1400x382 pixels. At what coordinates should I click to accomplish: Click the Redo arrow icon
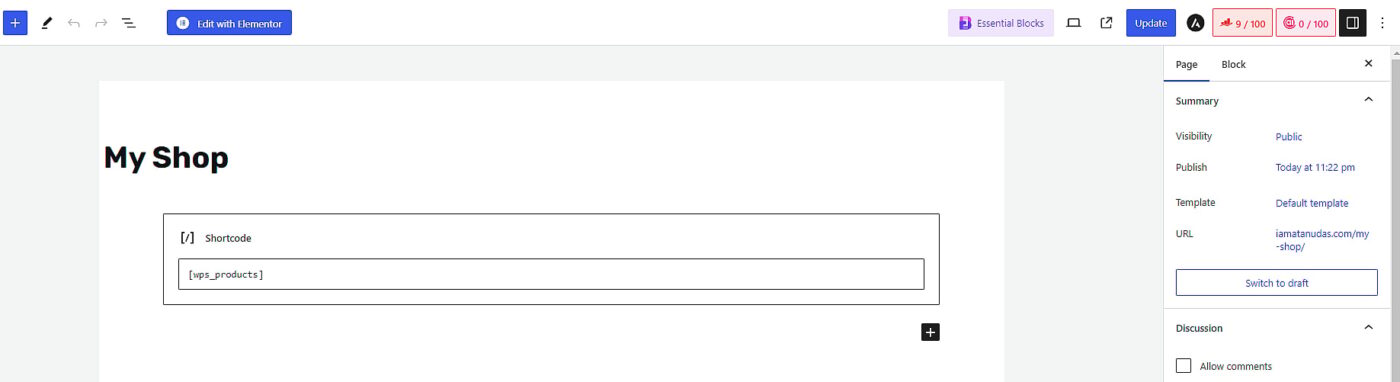click(101, 22)
